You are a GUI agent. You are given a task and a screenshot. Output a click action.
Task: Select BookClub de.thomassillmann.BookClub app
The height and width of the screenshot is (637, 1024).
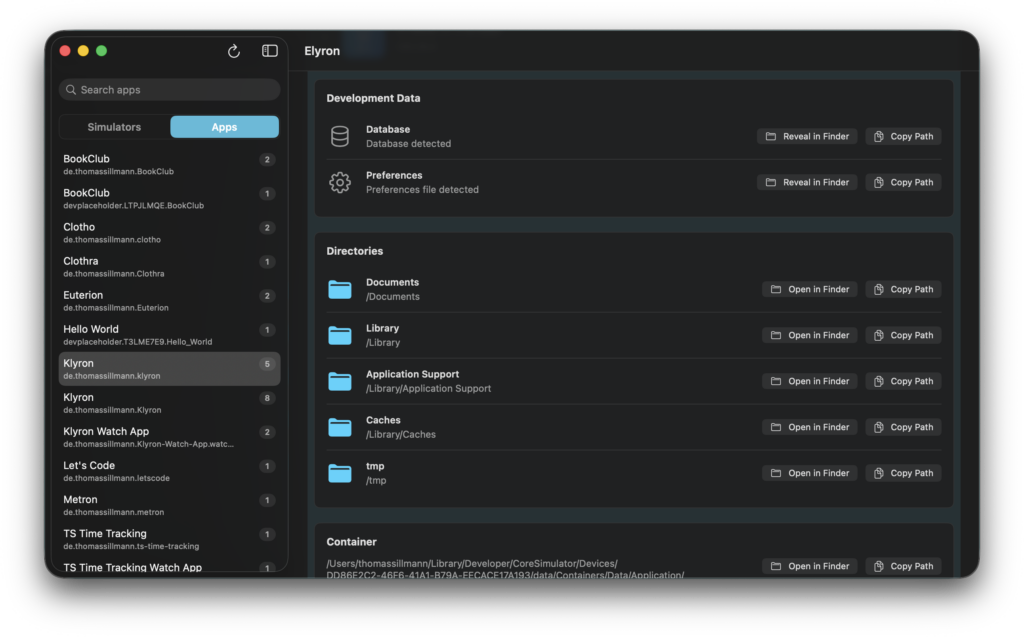(169, 165)
